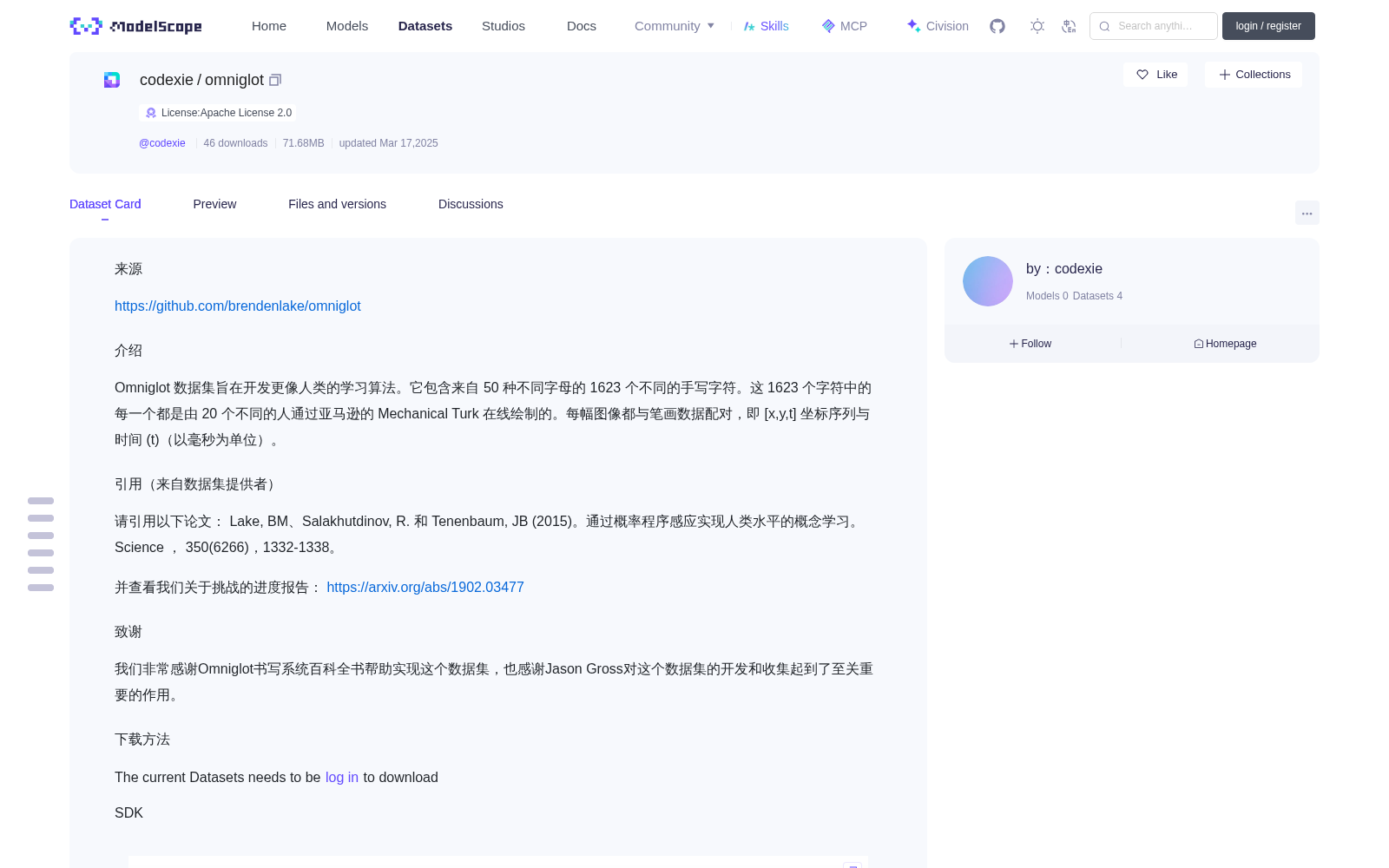Click the Skills sparkle icon

point(749,26)
